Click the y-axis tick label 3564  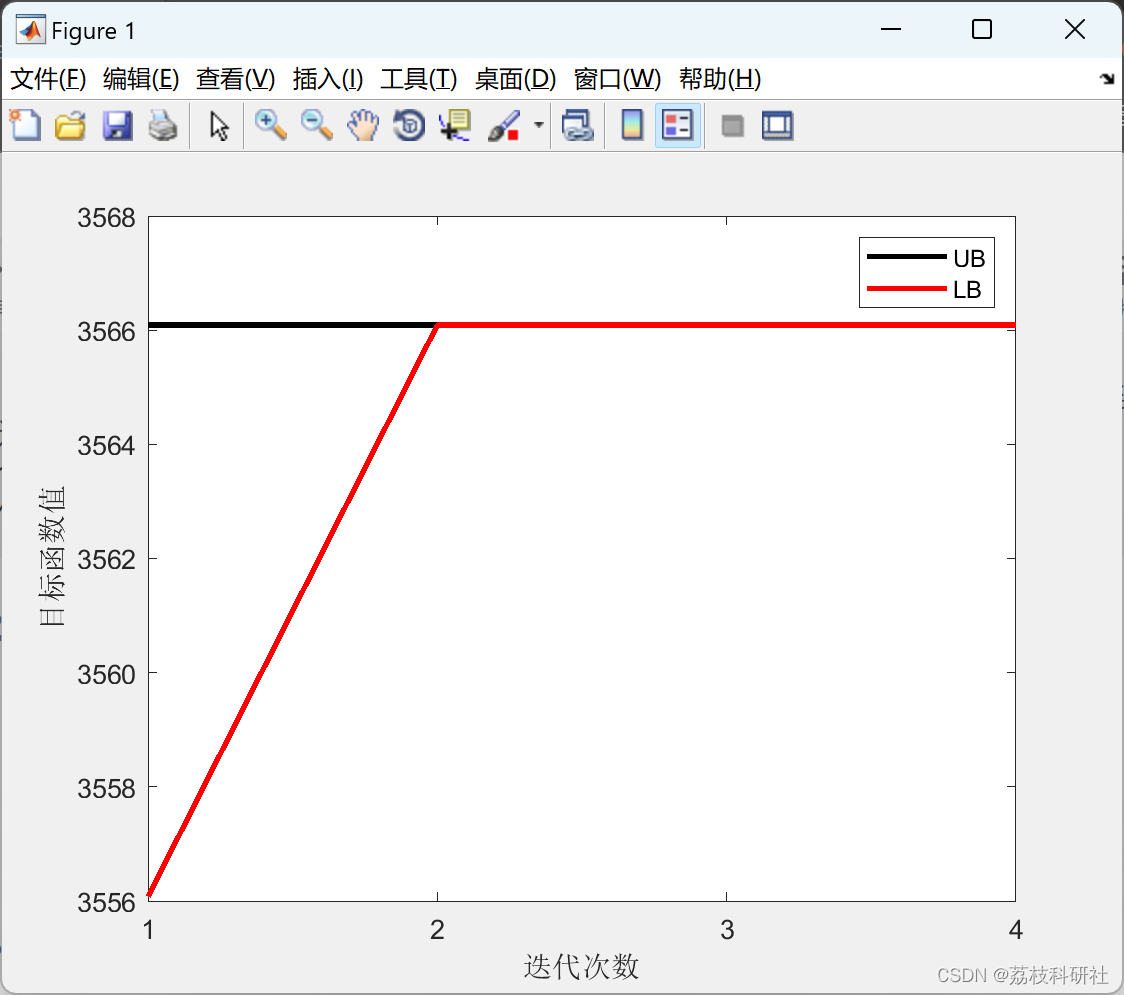pyautogui.click(x=106, y=446)
